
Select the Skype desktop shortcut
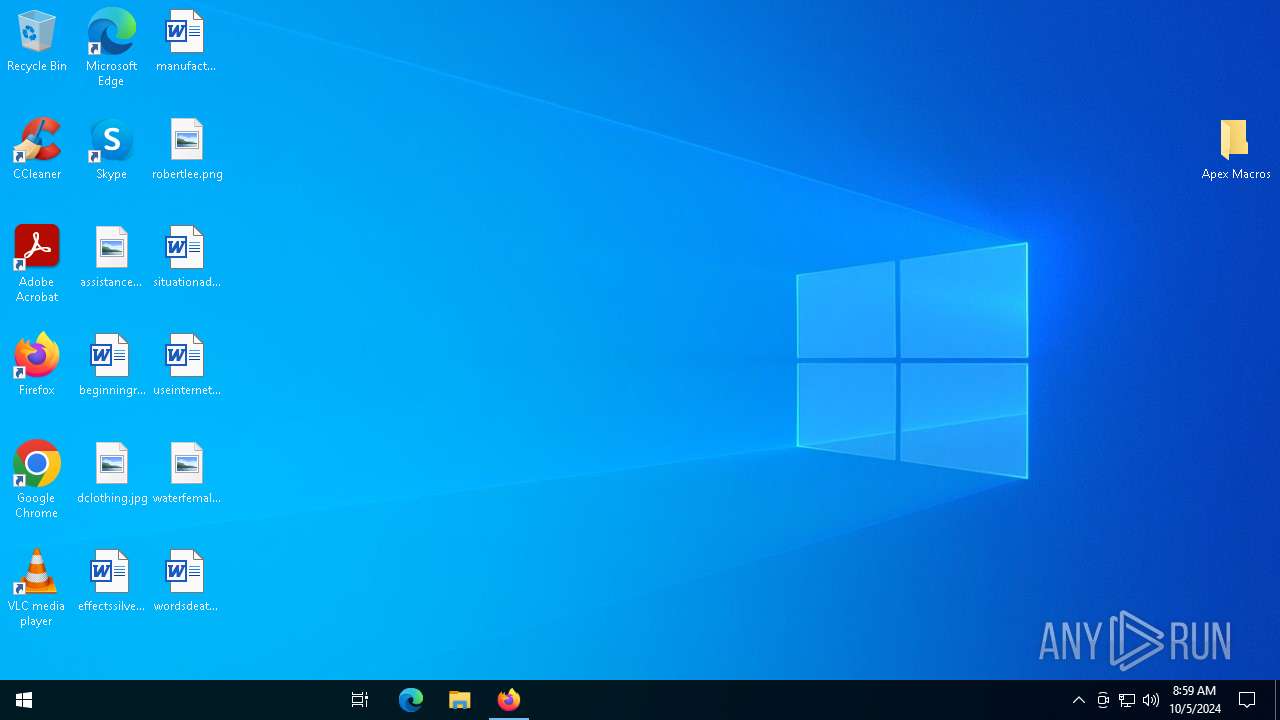(111, 149)
